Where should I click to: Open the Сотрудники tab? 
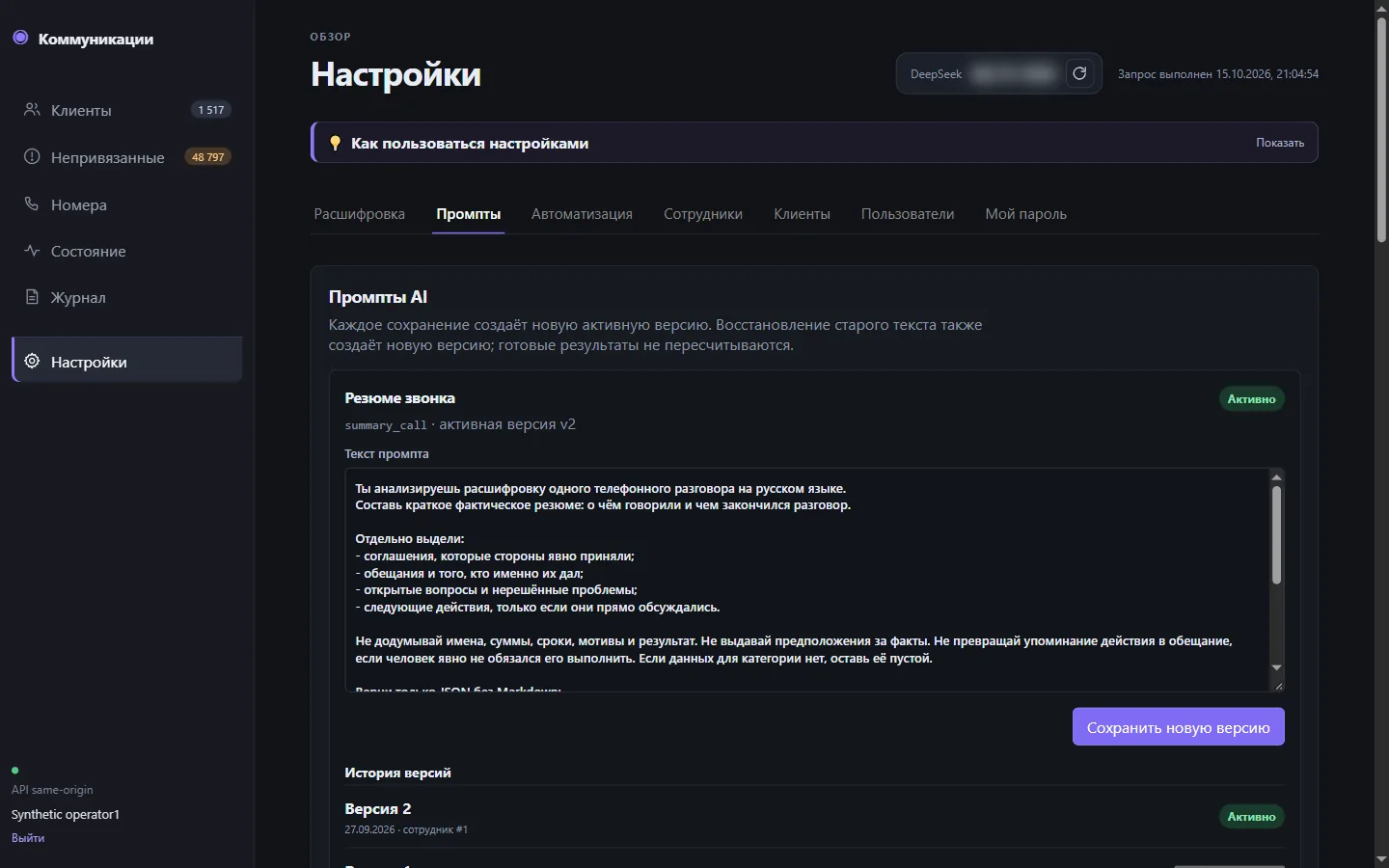tap(703, 214)
